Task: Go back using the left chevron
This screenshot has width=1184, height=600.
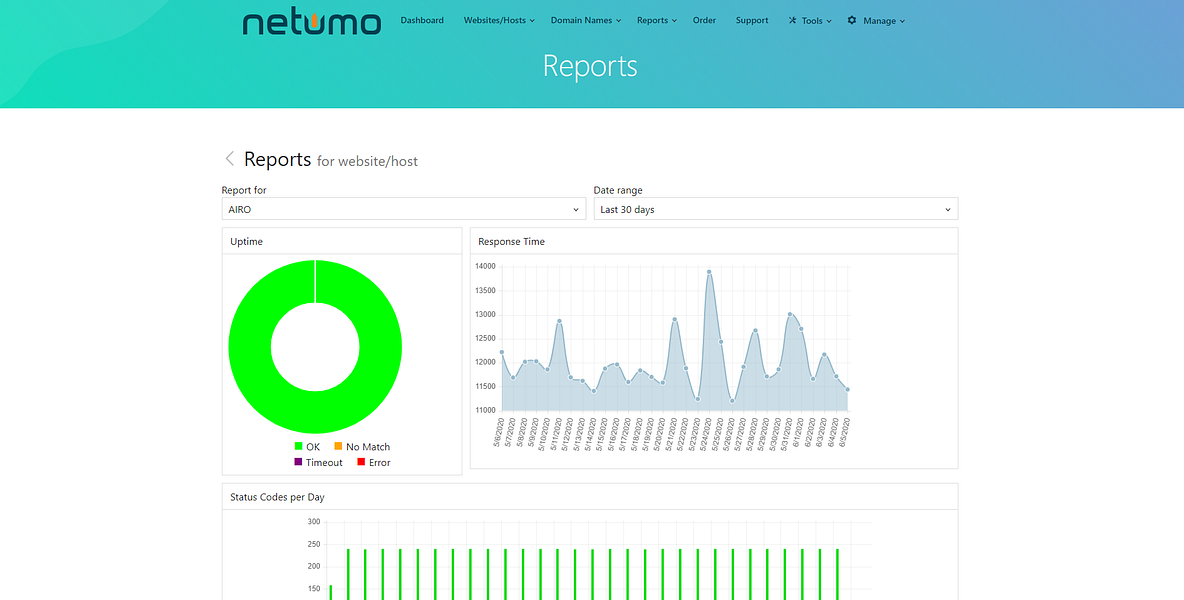Action: click(230, 158)
